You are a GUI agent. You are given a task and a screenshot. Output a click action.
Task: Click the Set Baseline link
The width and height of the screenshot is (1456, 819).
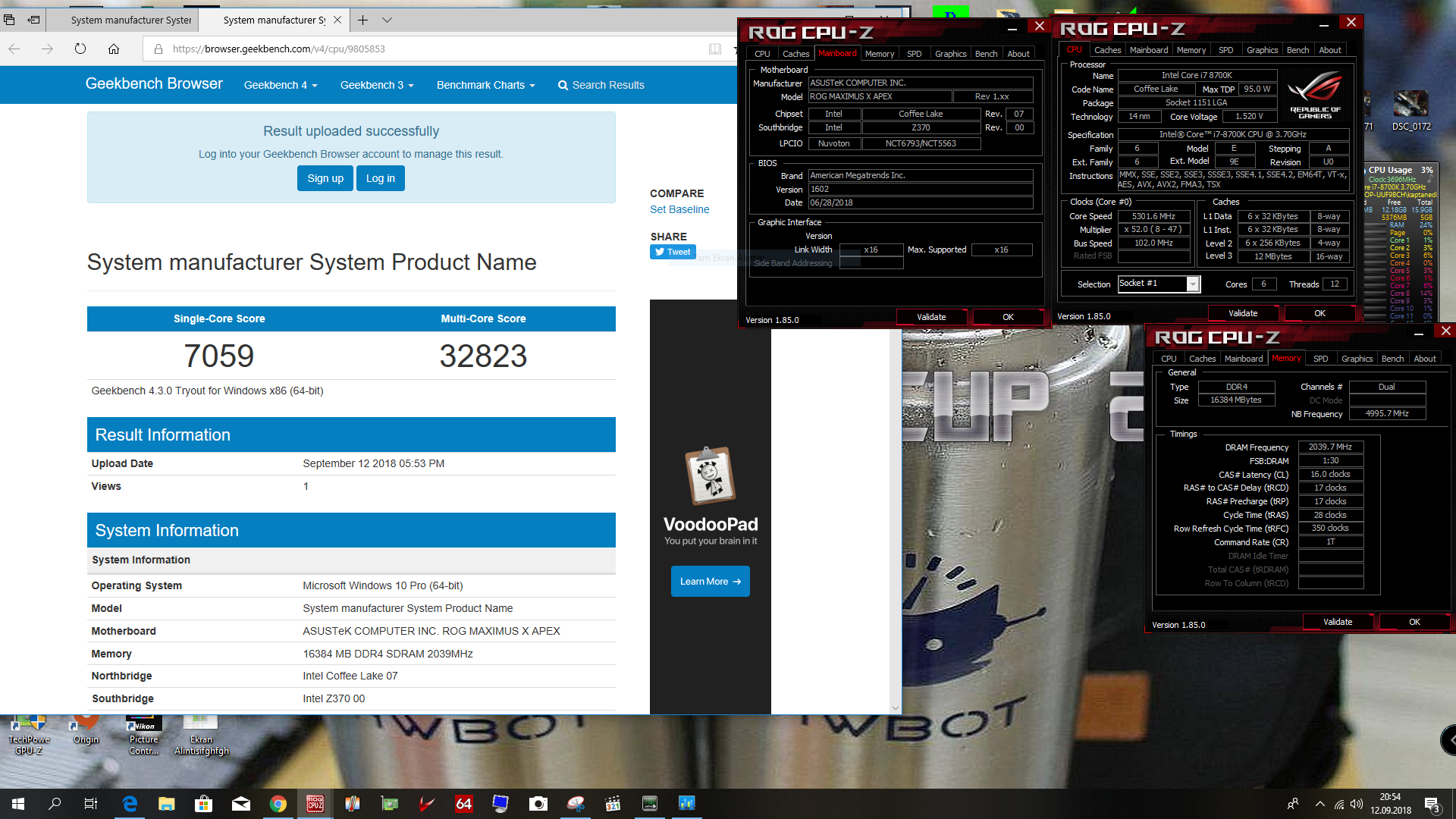[679, 209]
